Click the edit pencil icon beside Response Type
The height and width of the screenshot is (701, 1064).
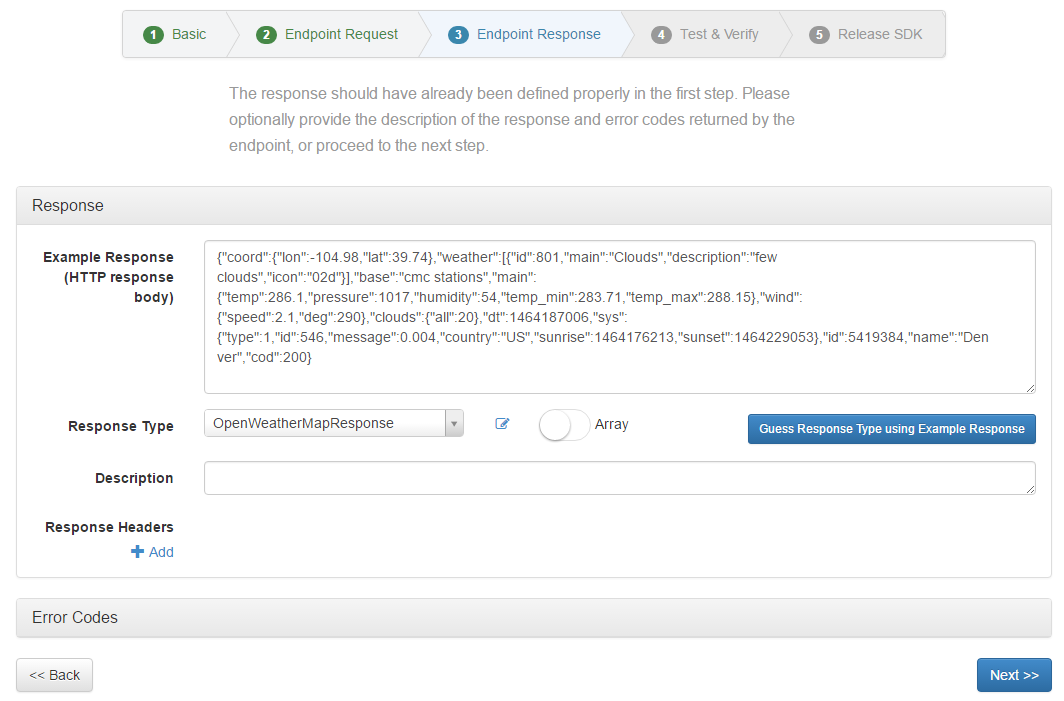[x=502, y=424]
